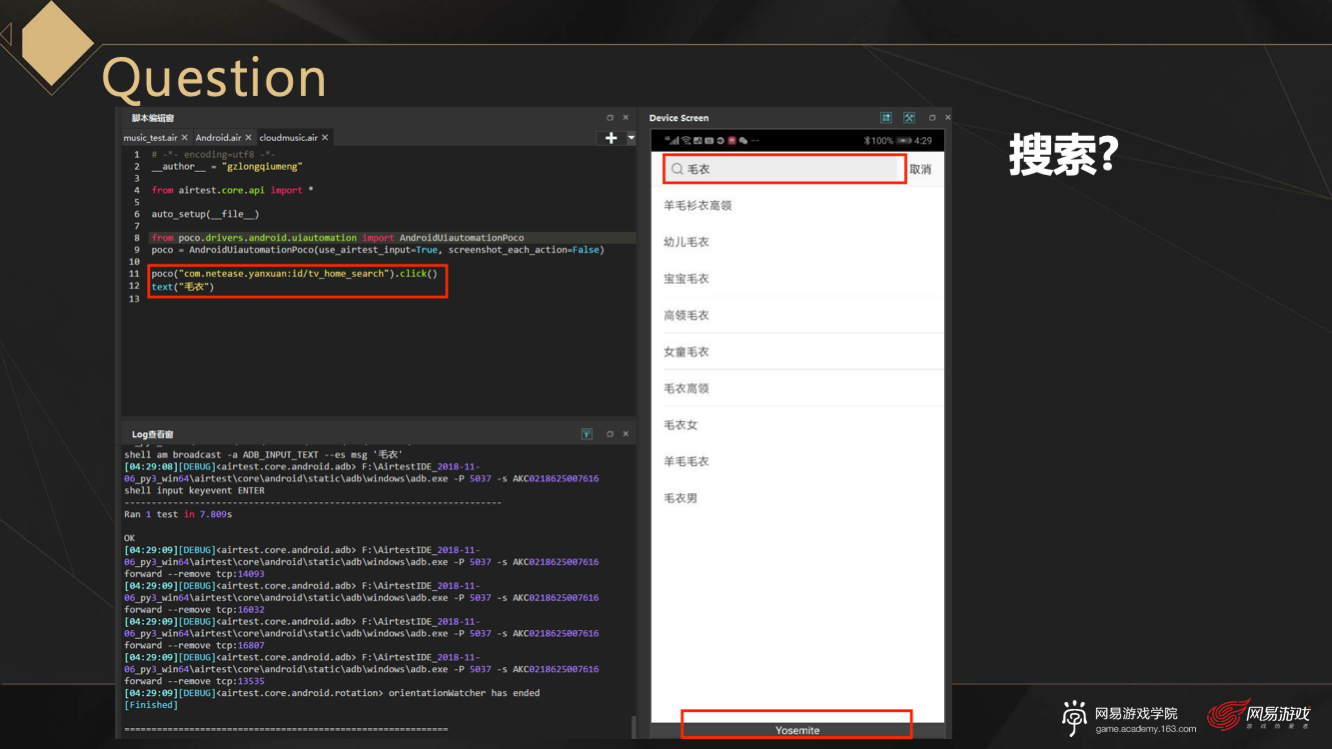Click the Log panel vertical scrollbar
The width and height of the screenshot is (1332, 749).
[x=633, y=727]
